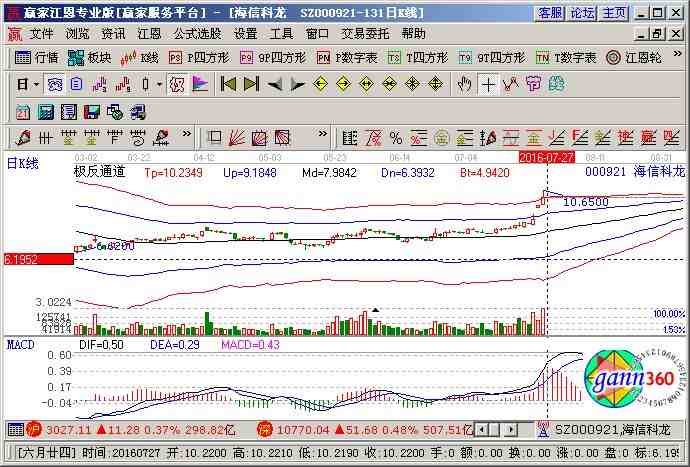
Task: Open the 江恩 menu
Action: click(149, 34)
